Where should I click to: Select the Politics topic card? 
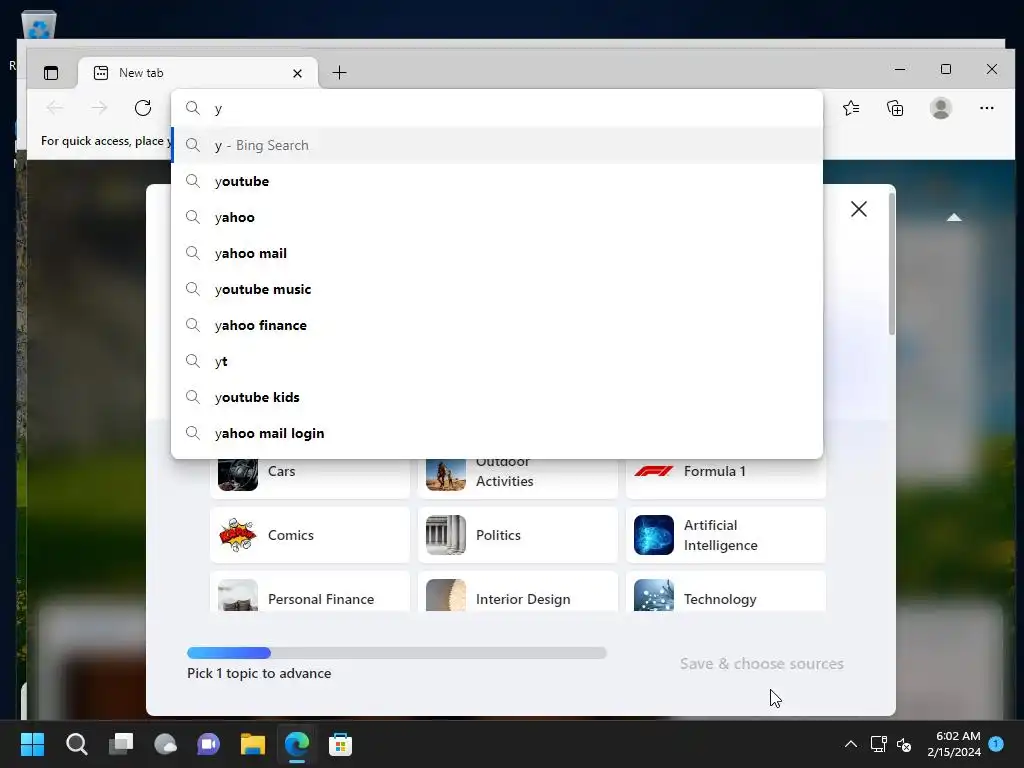click(517, 535)
